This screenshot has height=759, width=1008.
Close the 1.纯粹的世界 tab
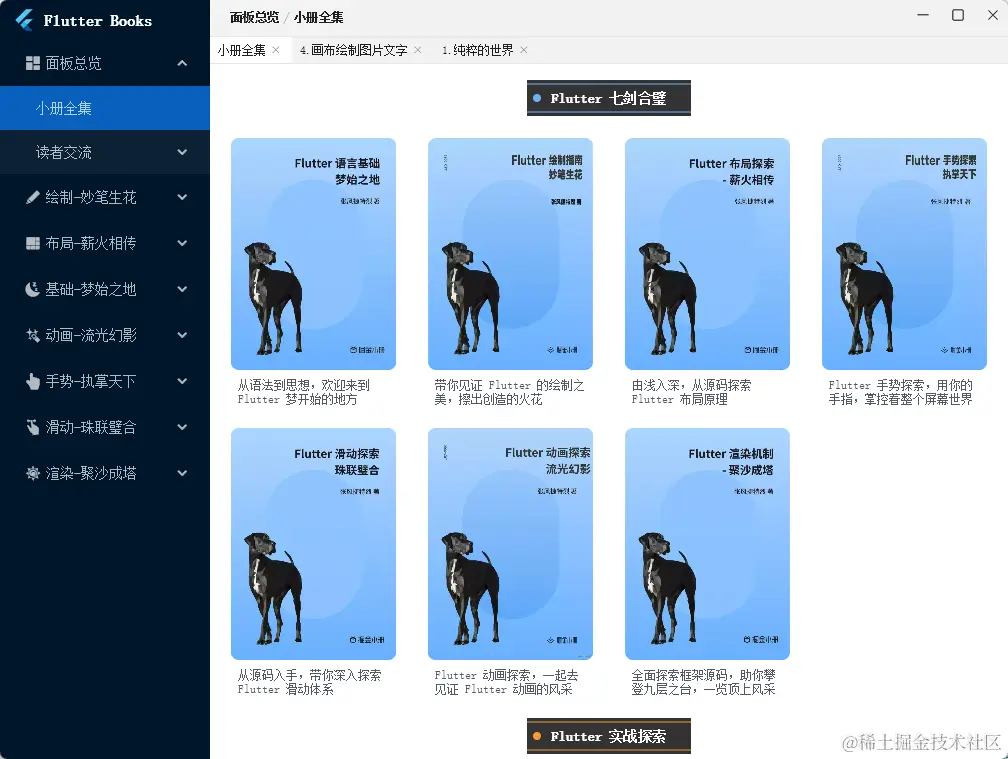coord(524,49)
